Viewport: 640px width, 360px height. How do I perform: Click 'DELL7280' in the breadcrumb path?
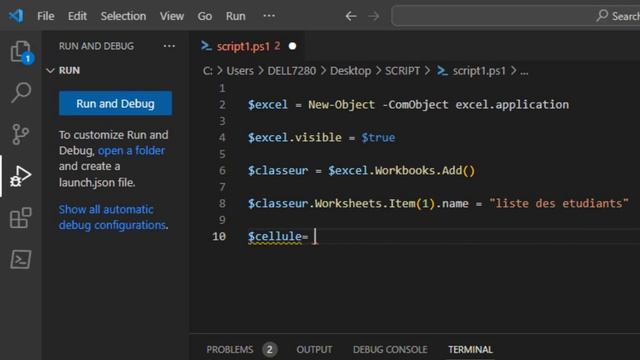291,71
